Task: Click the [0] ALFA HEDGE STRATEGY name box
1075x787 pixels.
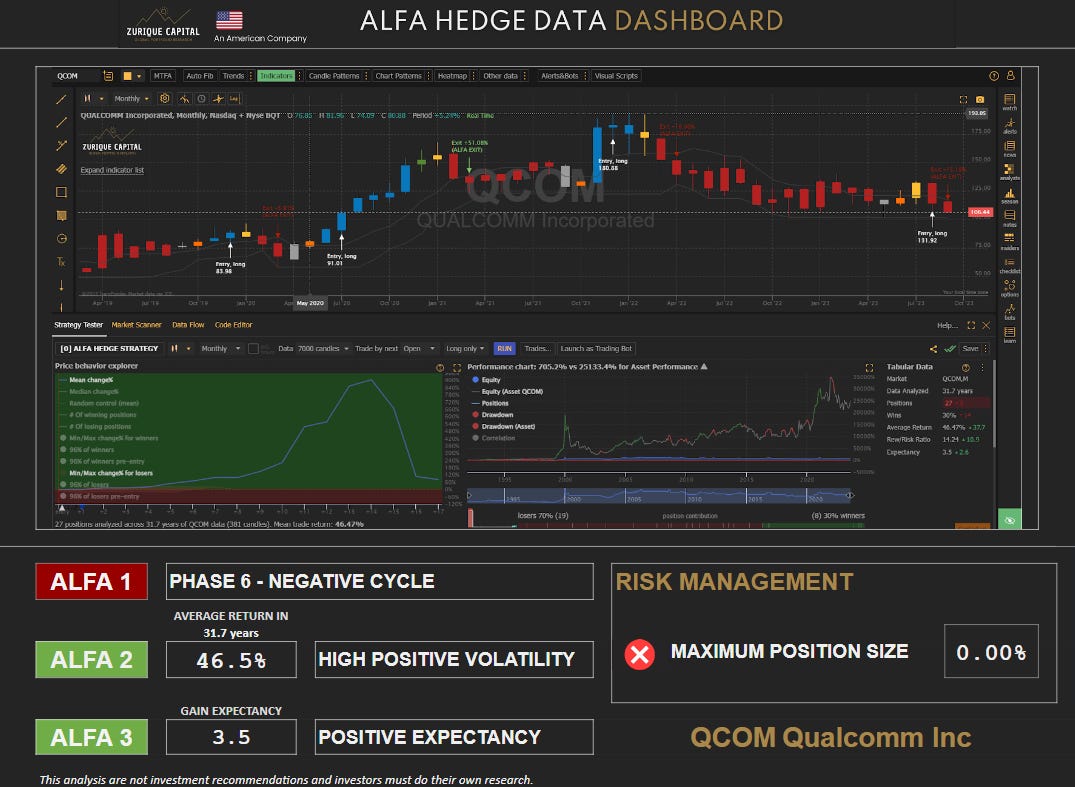Action: [109, 349]
